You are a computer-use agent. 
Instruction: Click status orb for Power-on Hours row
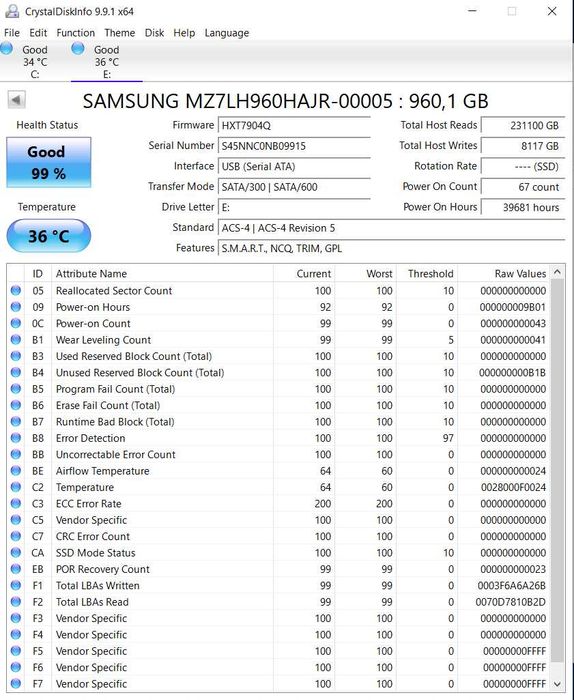(16, 307)
